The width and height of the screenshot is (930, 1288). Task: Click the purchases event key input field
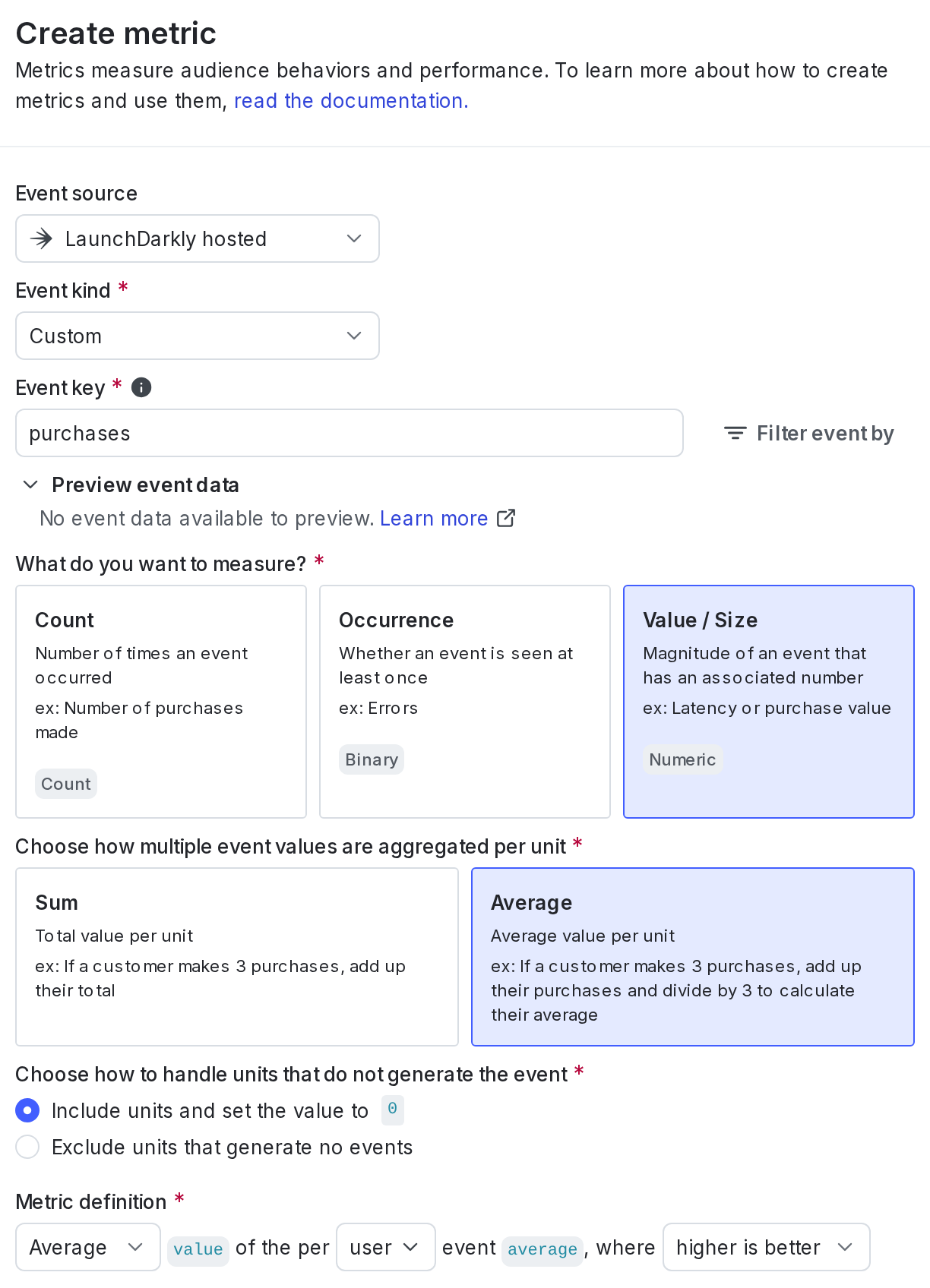coord(350,433)
